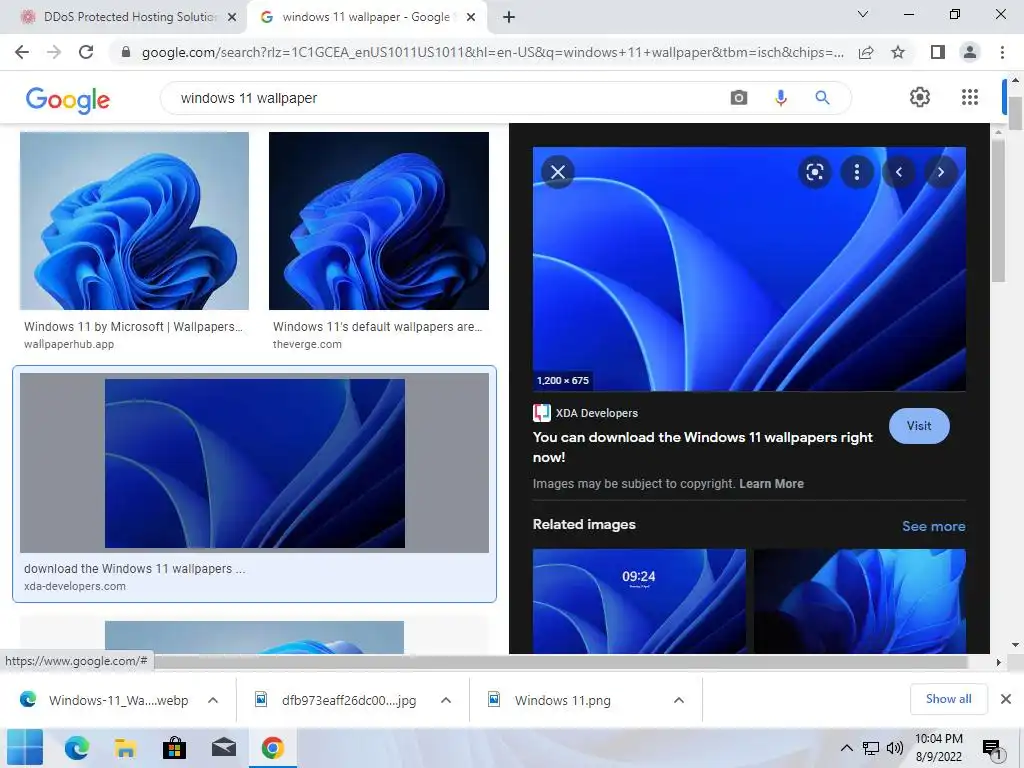Open Google apps grid

tap(970, 97)
